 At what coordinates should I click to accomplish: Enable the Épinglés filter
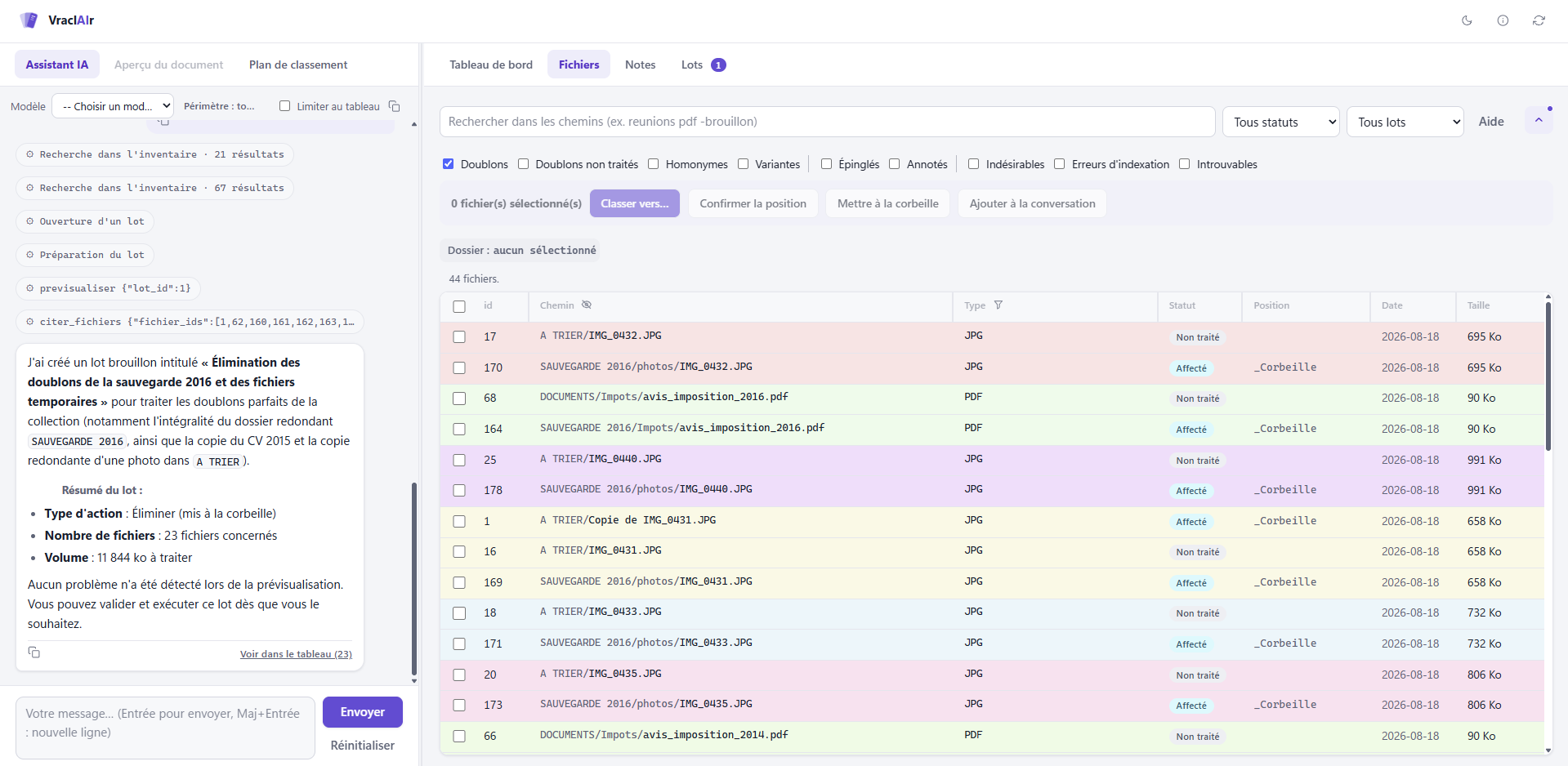[826, 164]
